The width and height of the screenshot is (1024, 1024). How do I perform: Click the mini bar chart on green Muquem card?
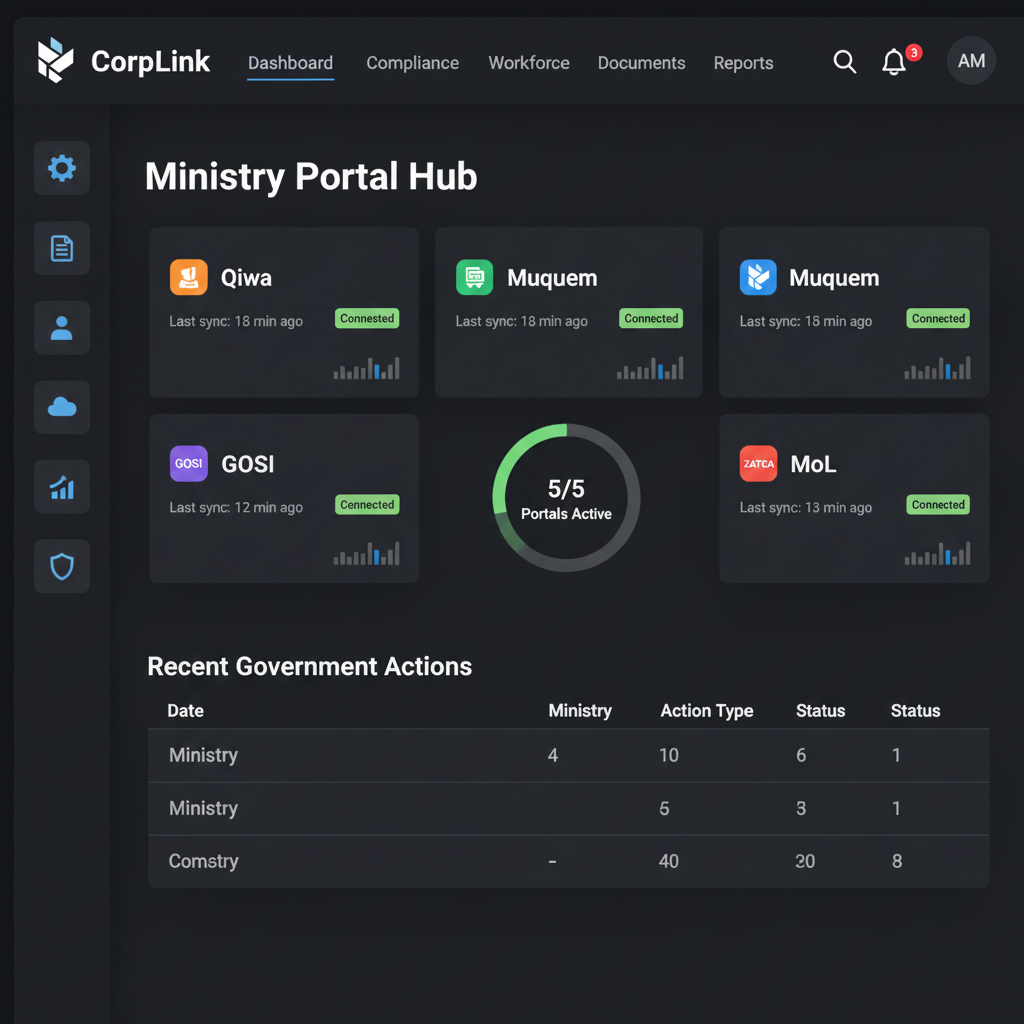650,368
